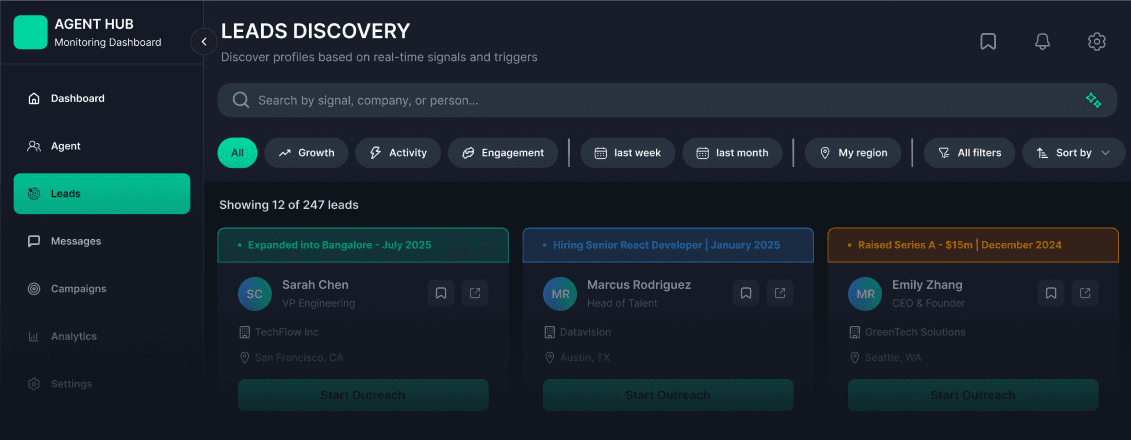The image size is (1131, 440).
Task: Go to Messages in the sidebar
Action: point(76,241)
